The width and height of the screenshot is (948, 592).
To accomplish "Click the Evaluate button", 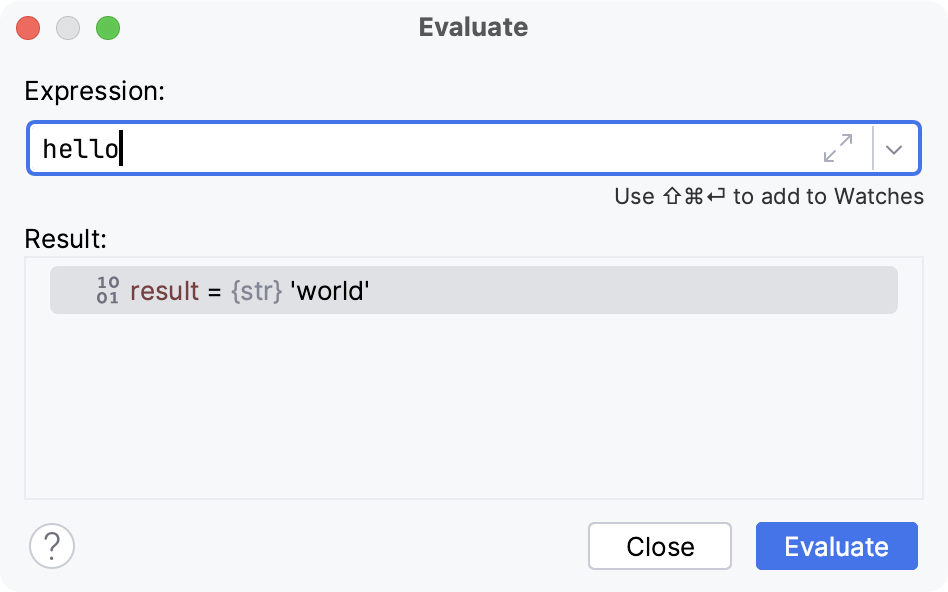I will [836, 546].
